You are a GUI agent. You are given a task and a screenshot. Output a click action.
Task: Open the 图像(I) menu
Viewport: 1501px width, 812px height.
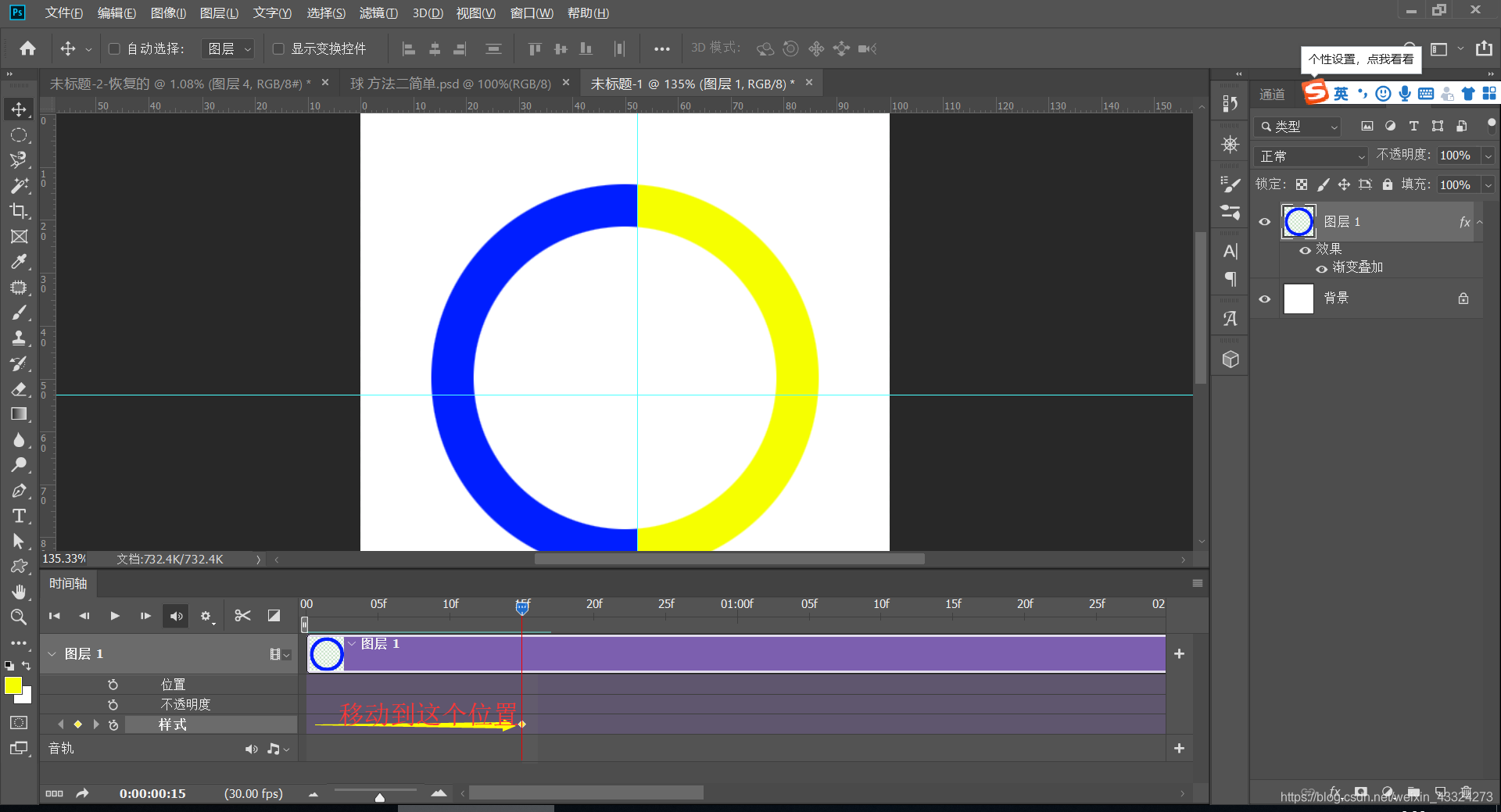click(168, 13)
